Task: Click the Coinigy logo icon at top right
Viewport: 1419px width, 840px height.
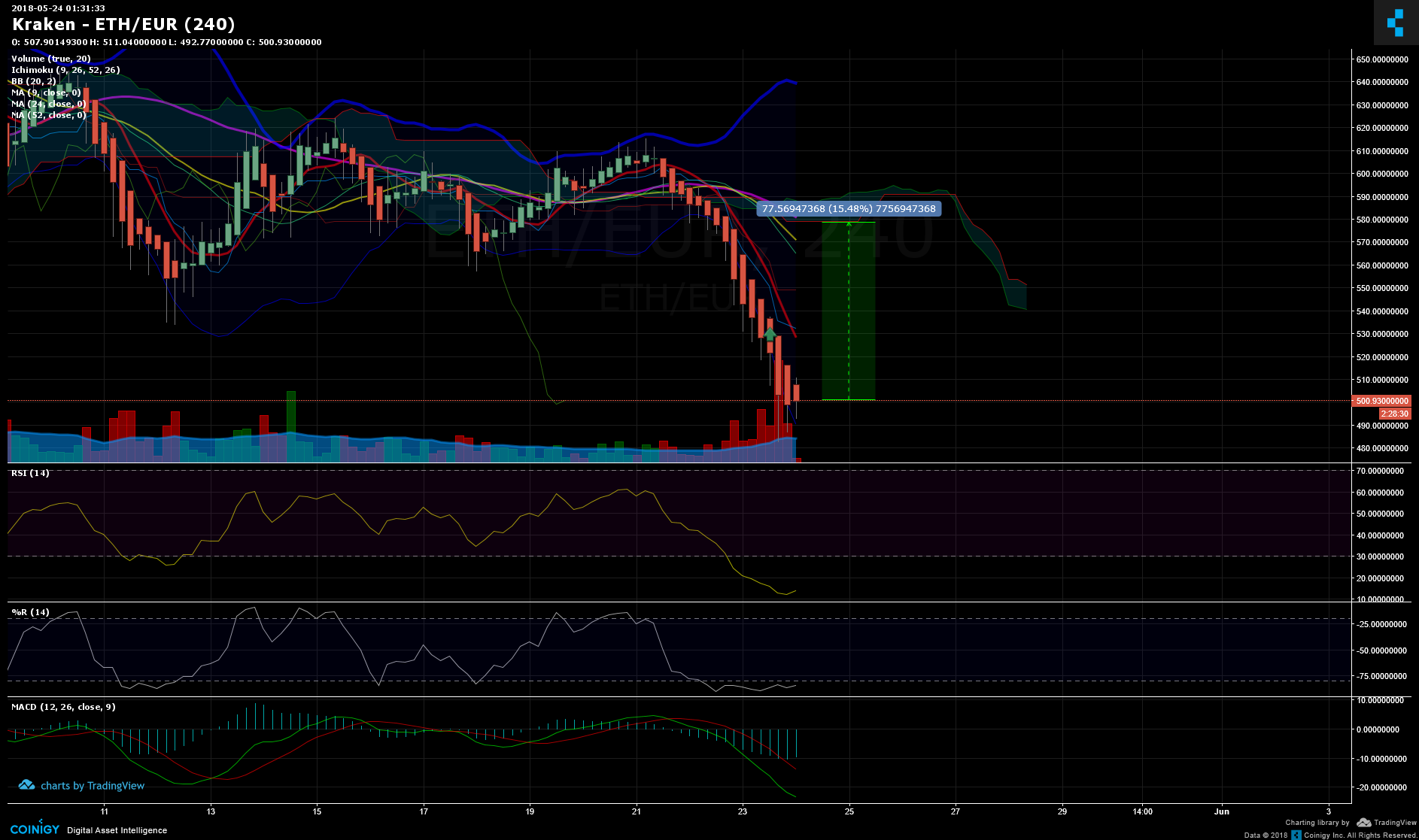Action: pyautogui.click(x=1396, y=23)
